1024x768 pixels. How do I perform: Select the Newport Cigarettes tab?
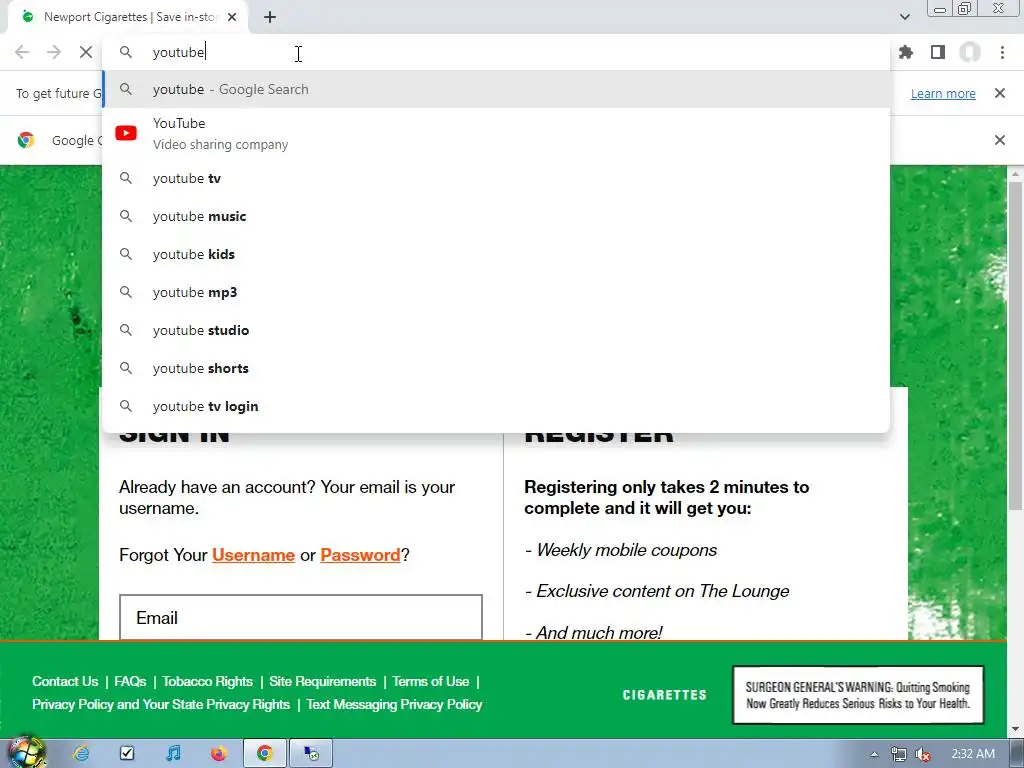pyautogui.click(x=127, y=17)
